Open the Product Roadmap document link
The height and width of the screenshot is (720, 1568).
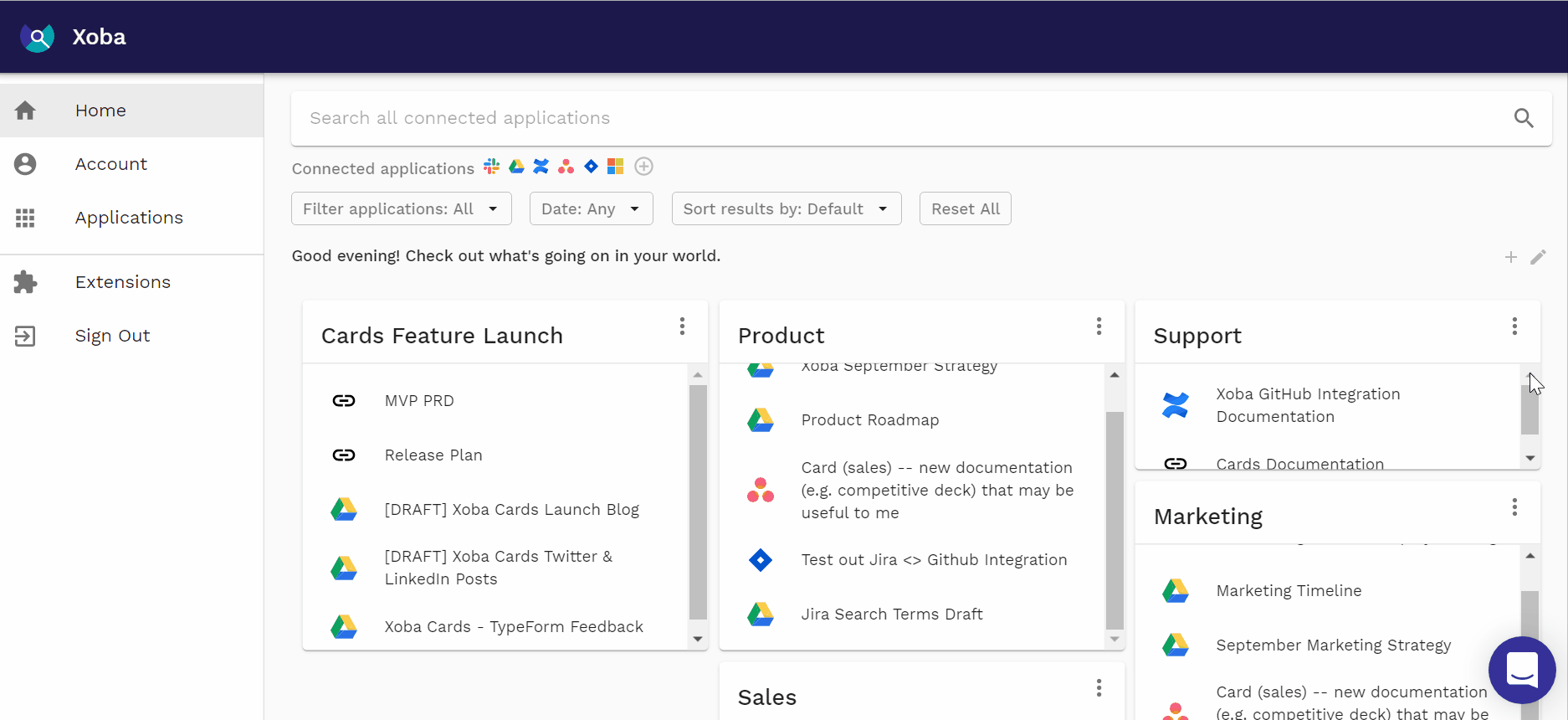869,420
